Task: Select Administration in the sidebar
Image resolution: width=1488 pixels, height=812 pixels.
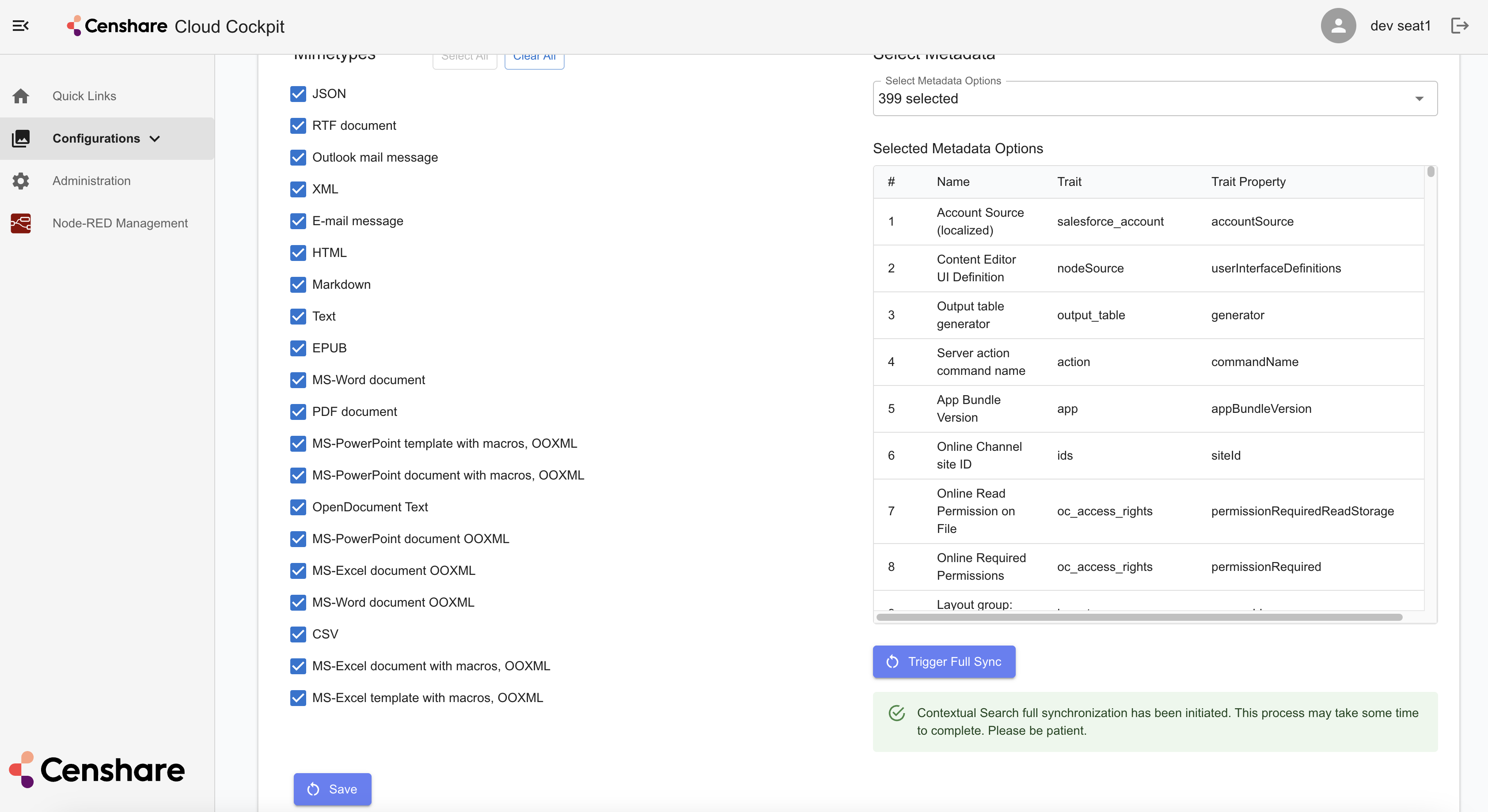Action: [91, 181]
